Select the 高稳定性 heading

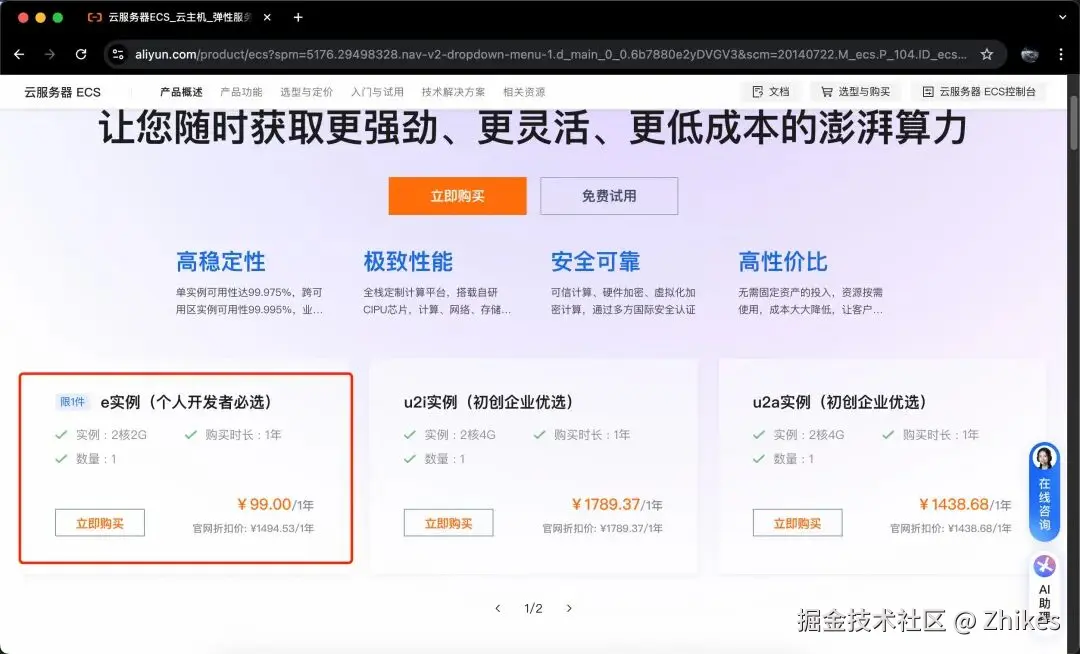pyautogui.click(x=221, y=262)
